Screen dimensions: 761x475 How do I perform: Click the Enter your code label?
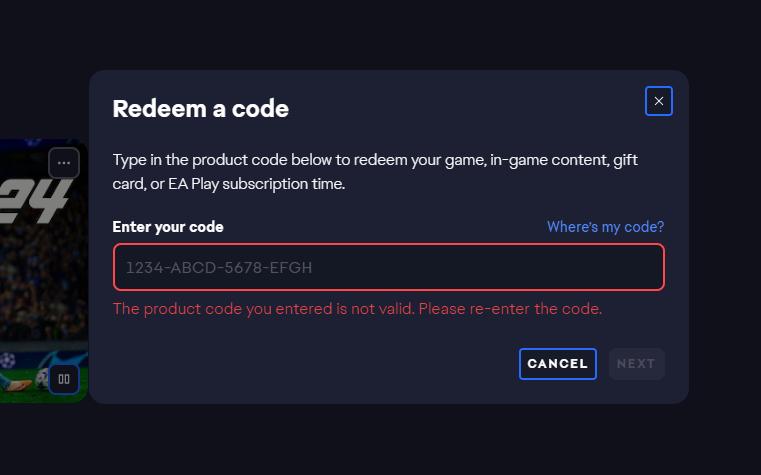168,227
